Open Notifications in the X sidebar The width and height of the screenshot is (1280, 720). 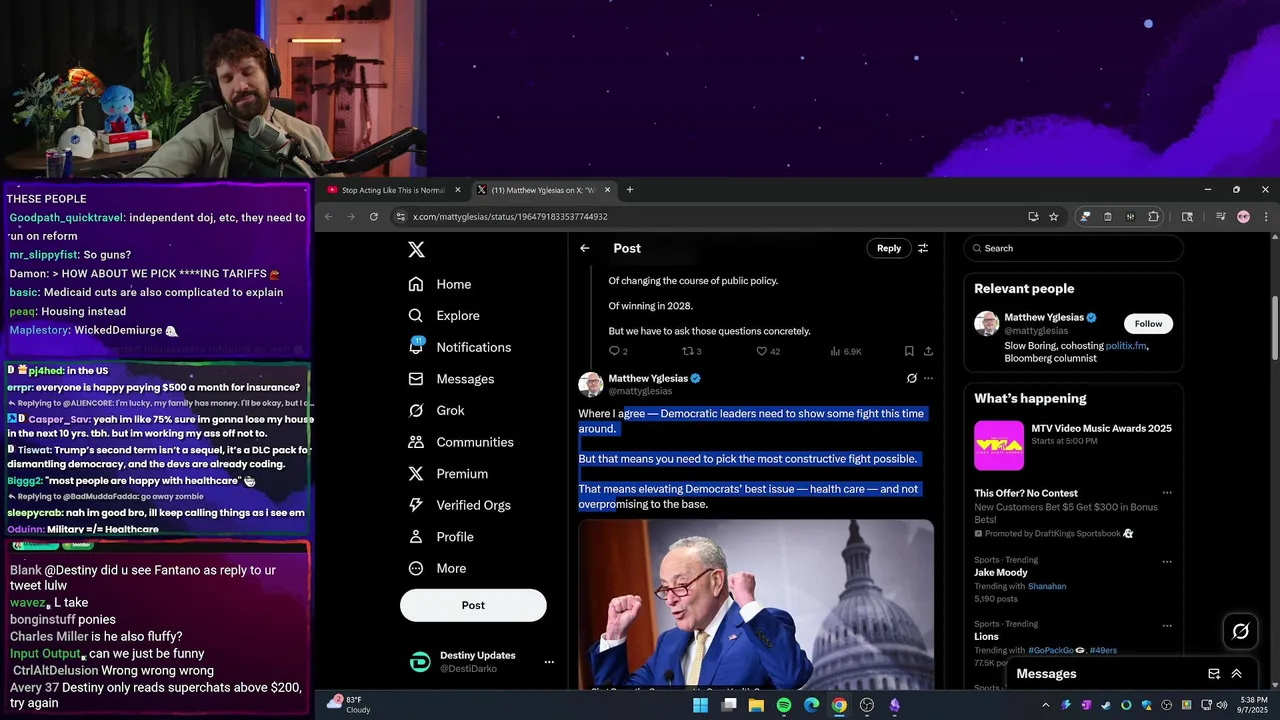pos(460,347)
